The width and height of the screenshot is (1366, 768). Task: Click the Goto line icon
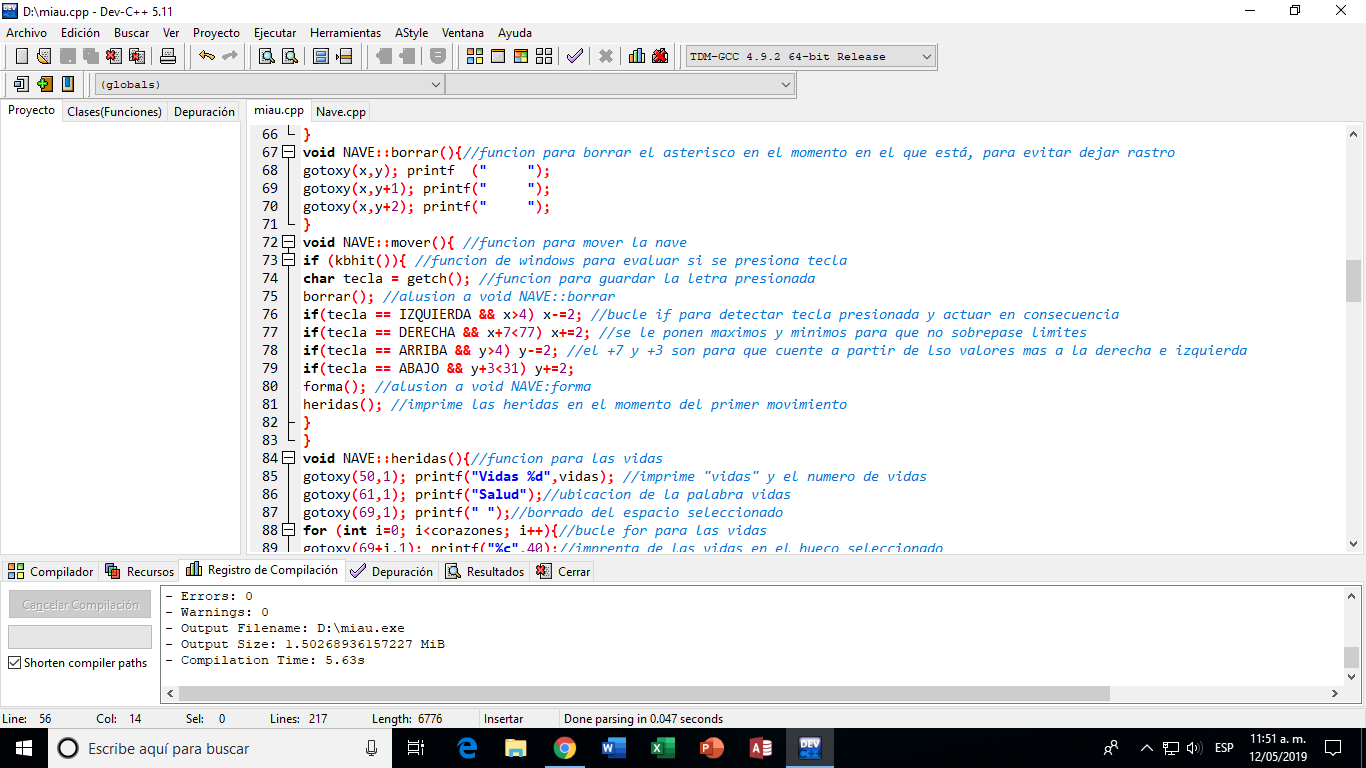[x=344, y=56]
